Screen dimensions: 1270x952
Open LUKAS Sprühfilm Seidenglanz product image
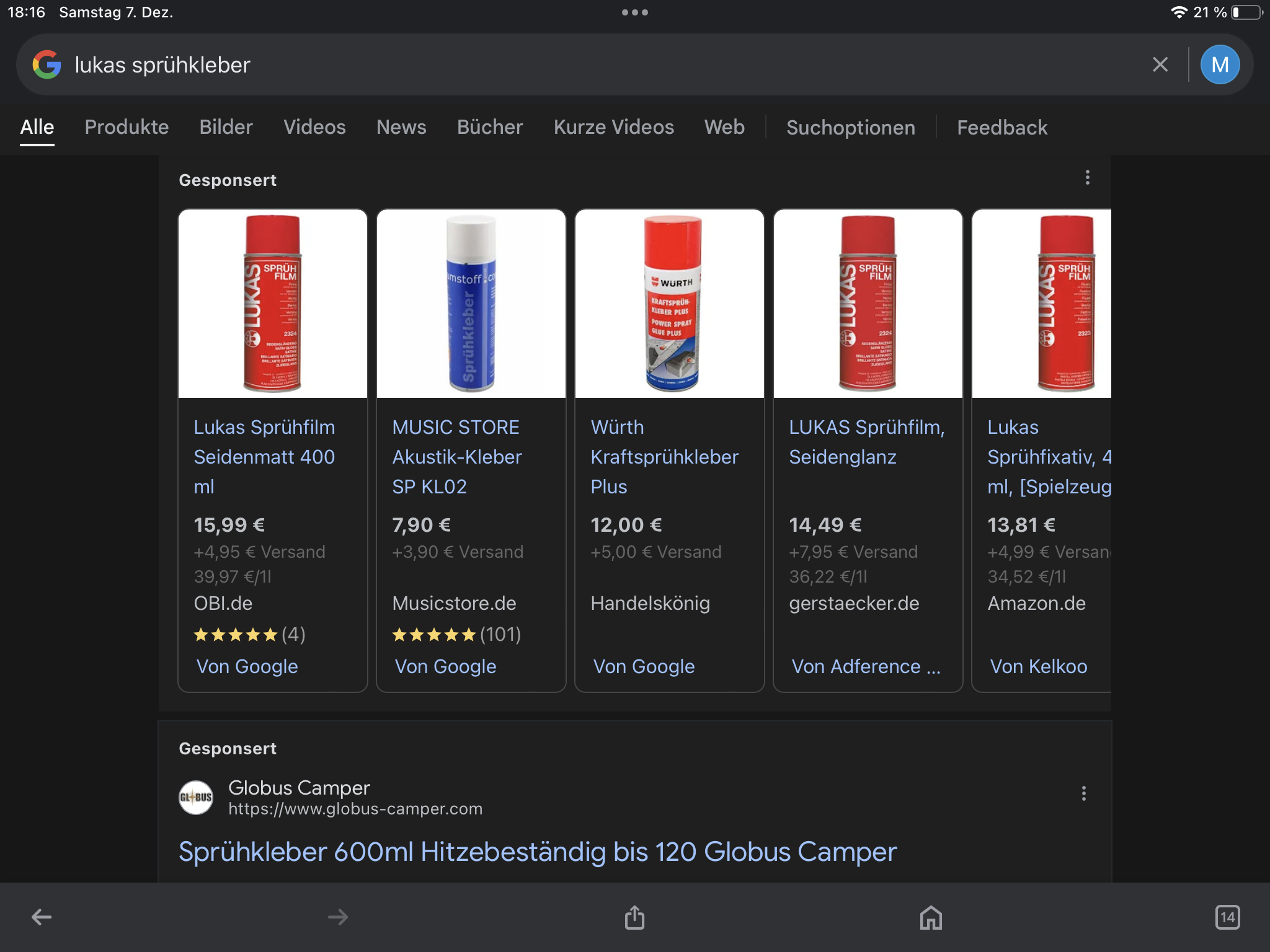point(868,304)
